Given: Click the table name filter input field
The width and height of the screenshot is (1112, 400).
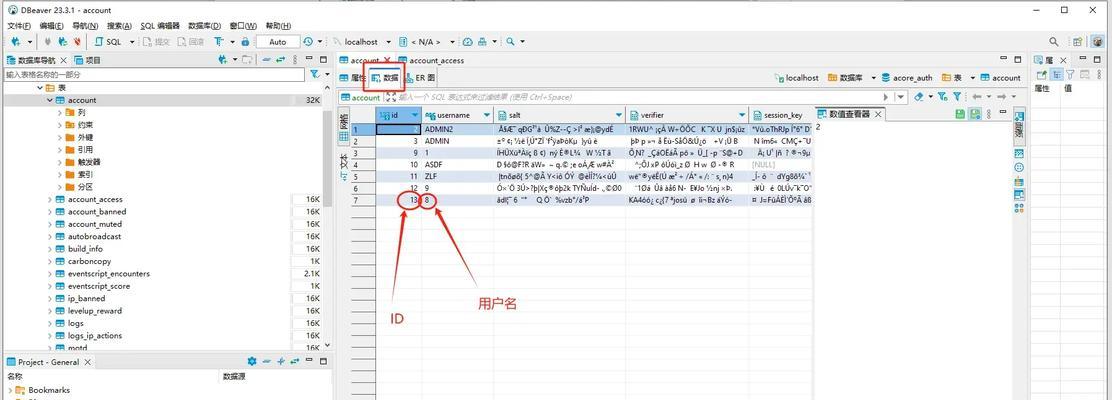Looking at the screenshot, I should [155, 74].
